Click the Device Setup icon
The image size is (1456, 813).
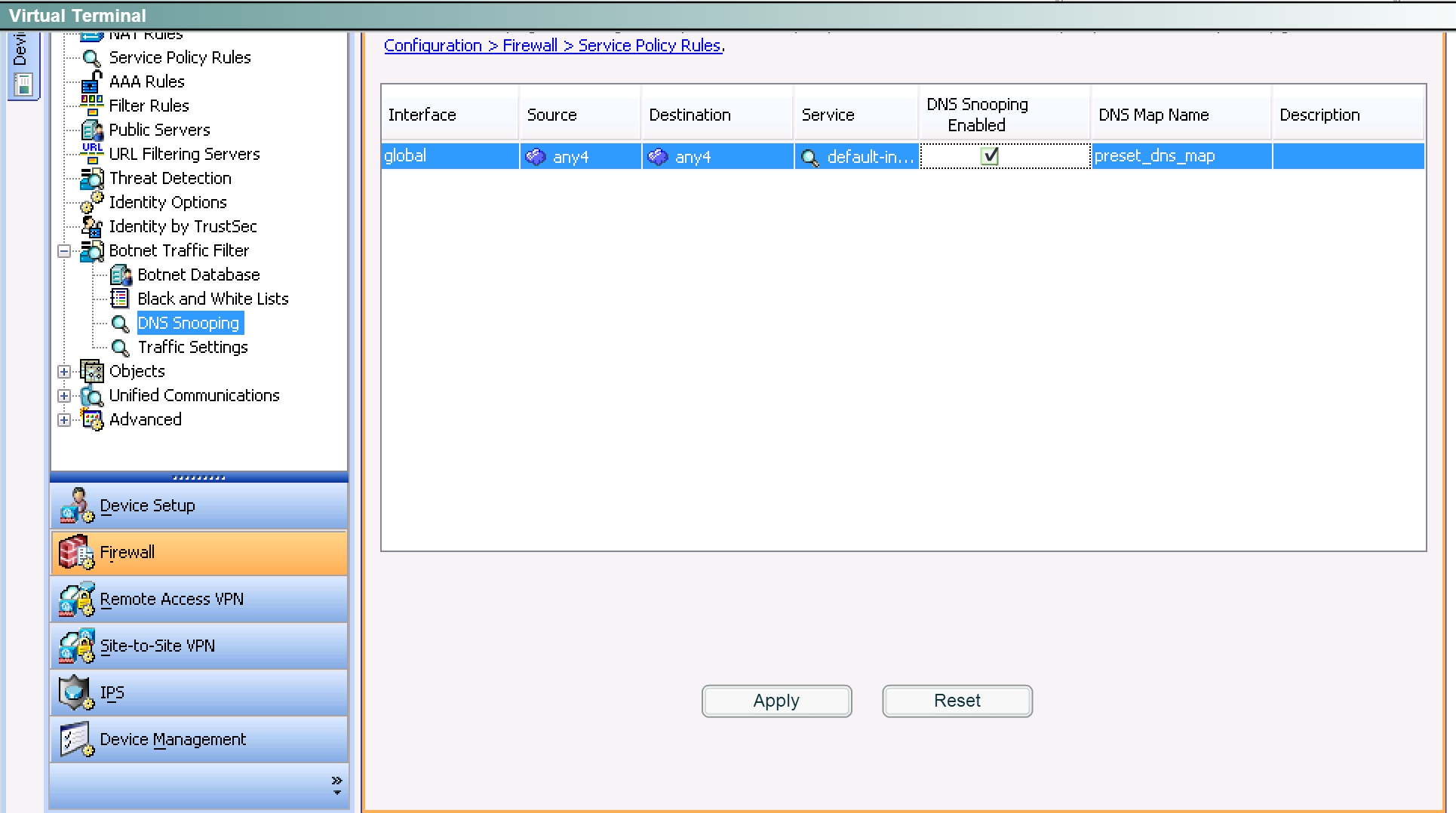click(76, 505)
